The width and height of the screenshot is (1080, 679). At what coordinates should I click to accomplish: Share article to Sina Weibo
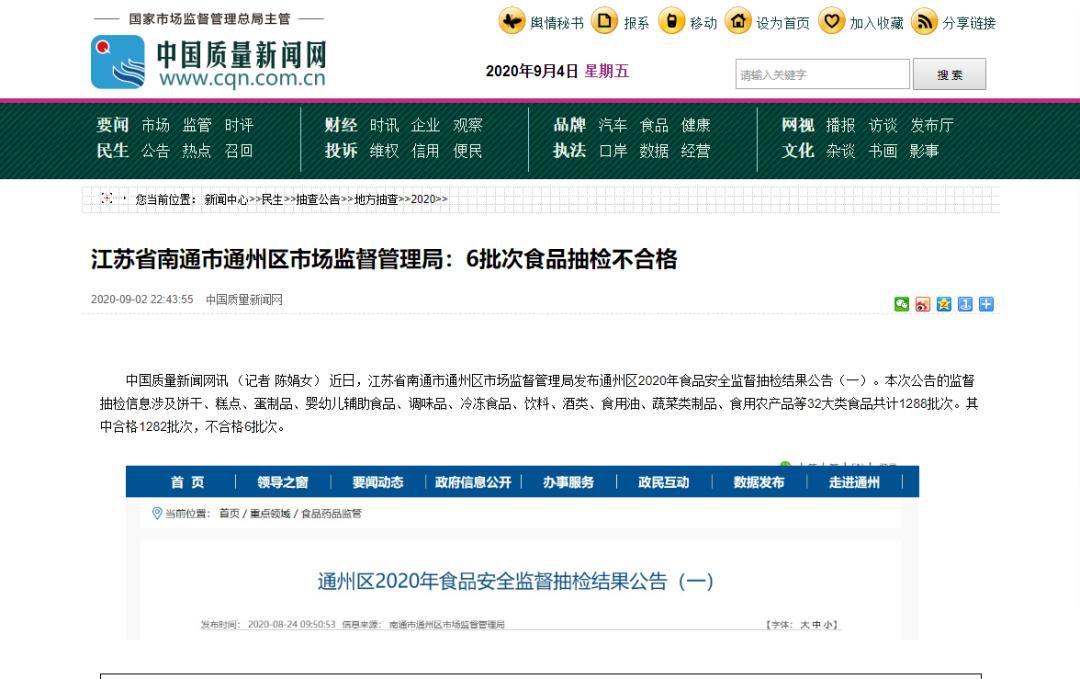[x=922, y=304]
